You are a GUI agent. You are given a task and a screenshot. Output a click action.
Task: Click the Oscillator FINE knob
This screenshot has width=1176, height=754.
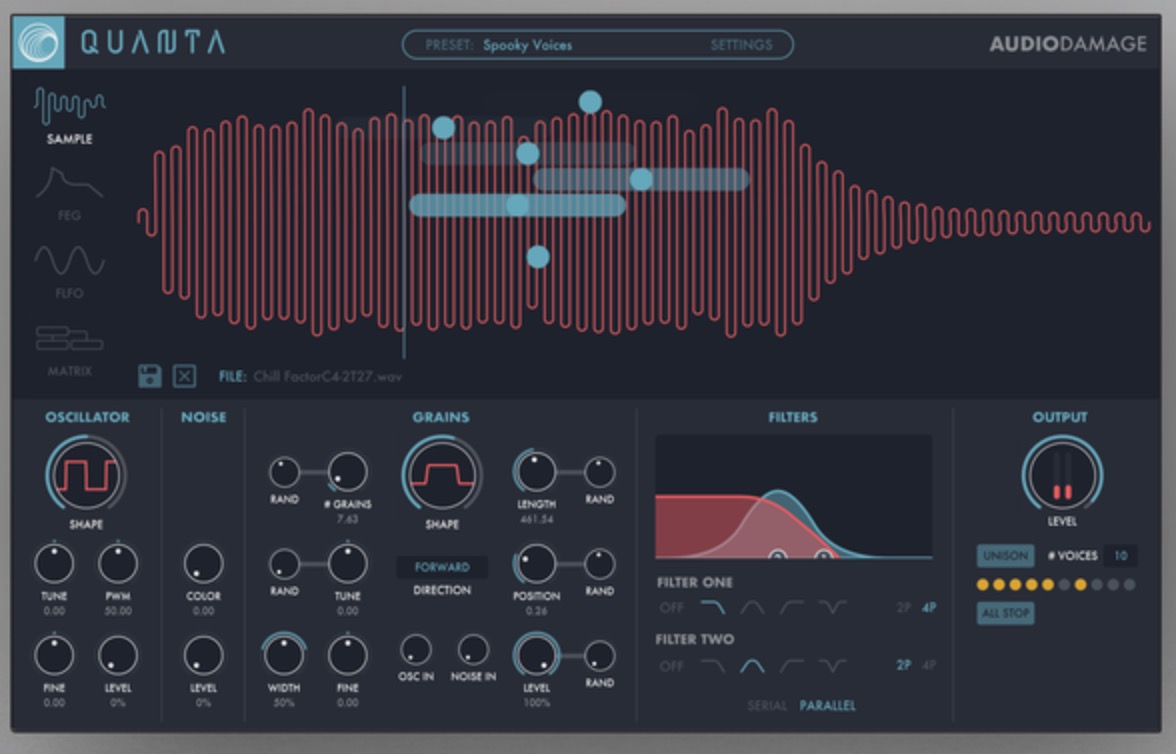point(54,656)
